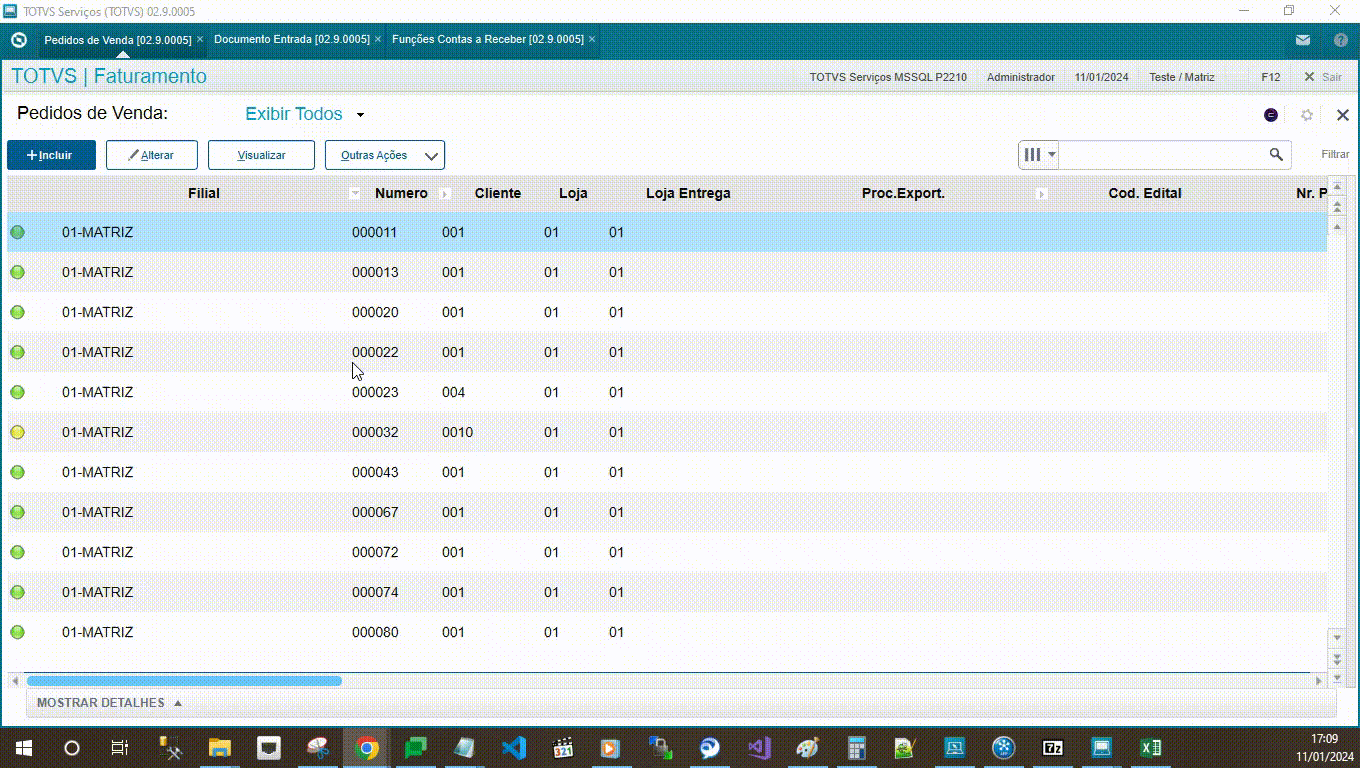Open the Calculator from the taskbar

click(856, 748)
